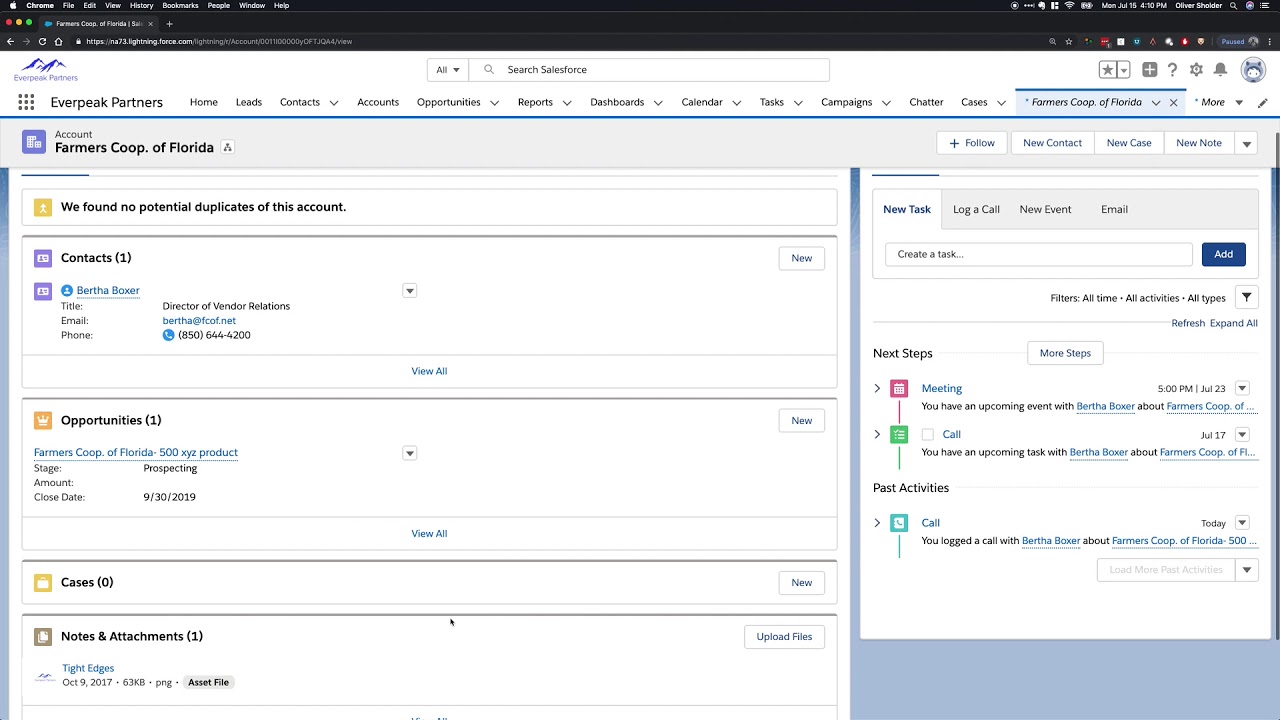
Task: Open the Chatter nav tab
Action: [x=926, y=102]
